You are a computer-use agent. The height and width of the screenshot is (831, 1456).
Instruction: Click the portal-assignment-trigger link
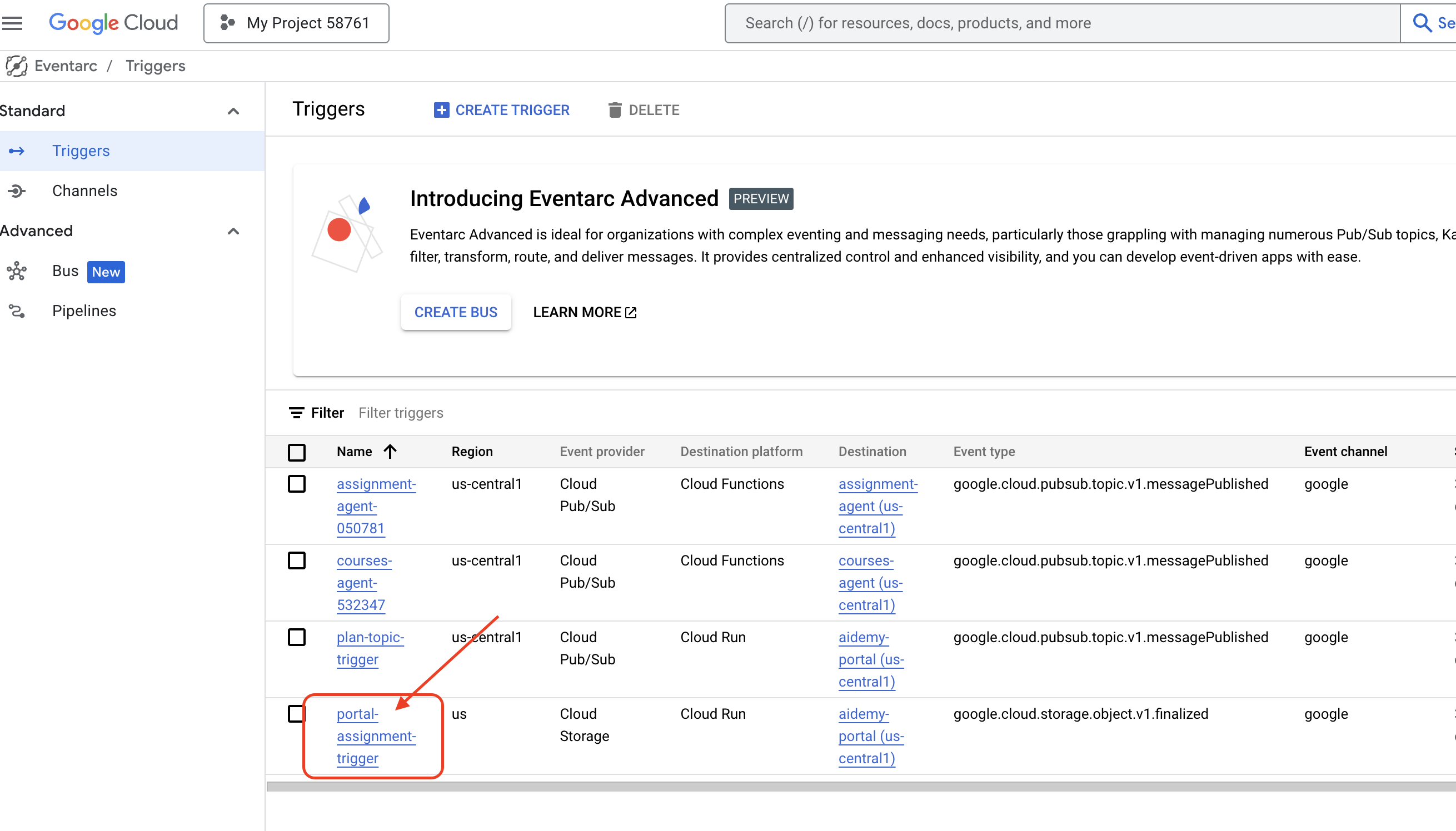coord(374,736)
